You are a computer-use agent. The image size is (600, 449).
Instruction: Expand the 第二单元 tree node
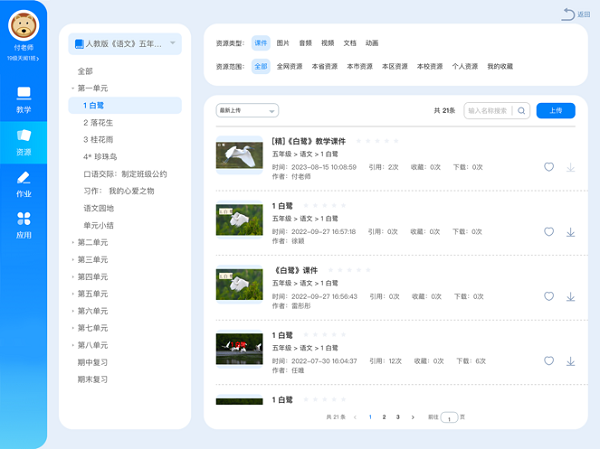pyautogui.click(x=92, y=242)
